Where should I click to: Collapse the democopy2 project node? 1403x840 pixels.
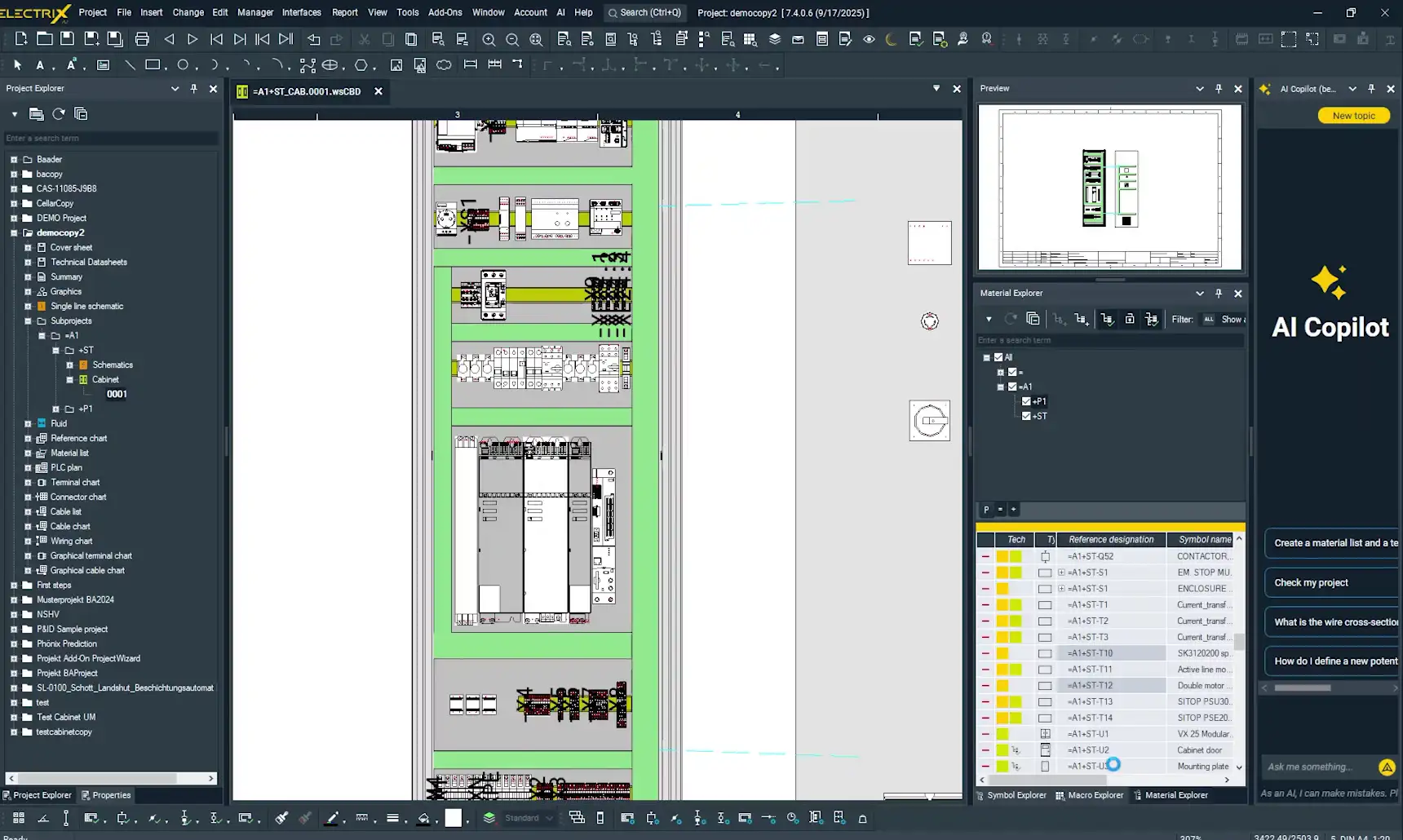[14, 233]
